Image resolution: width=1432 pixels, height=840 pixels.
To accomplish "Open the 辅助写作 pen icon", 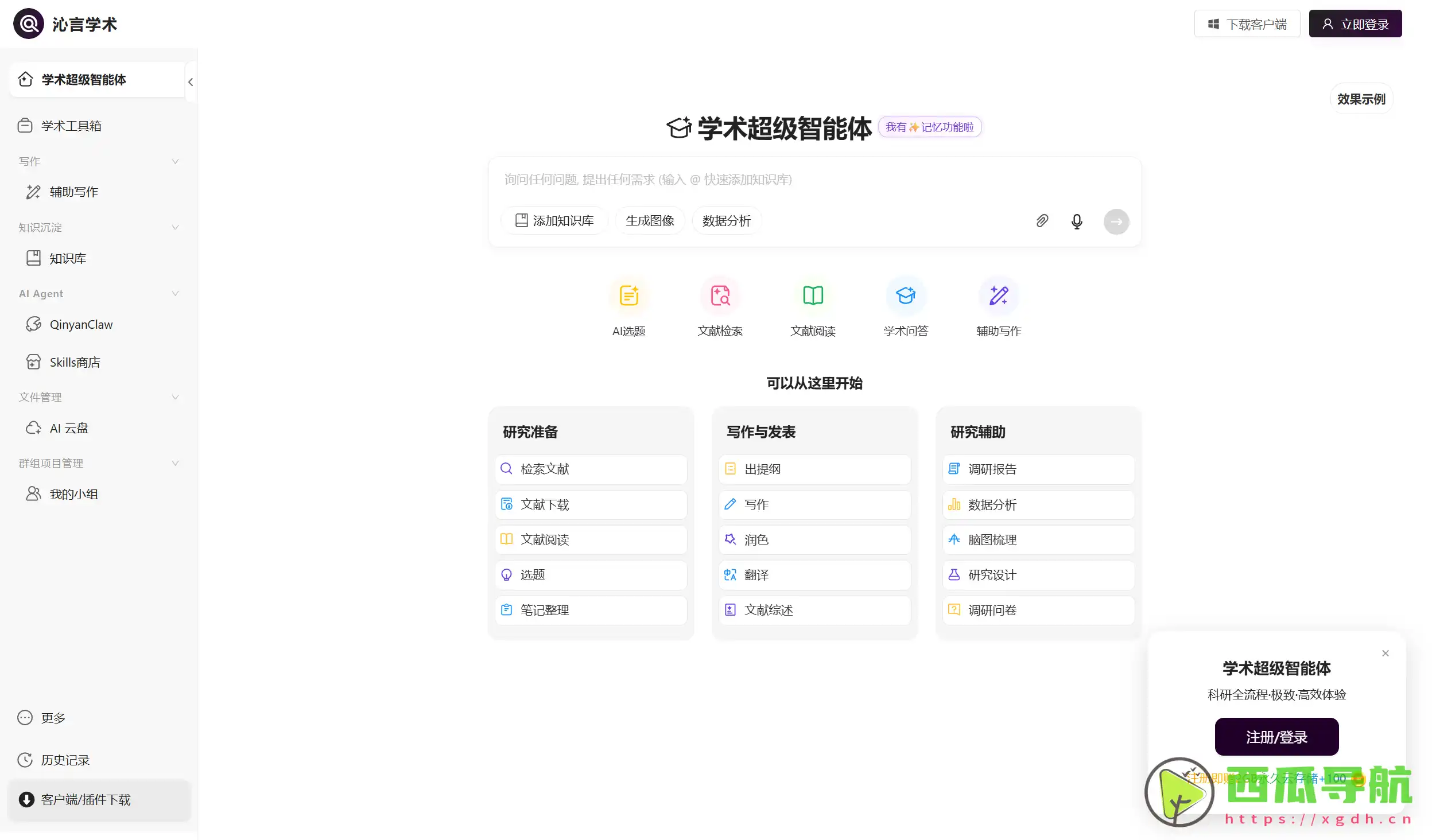I will click(x=998, y=295).
